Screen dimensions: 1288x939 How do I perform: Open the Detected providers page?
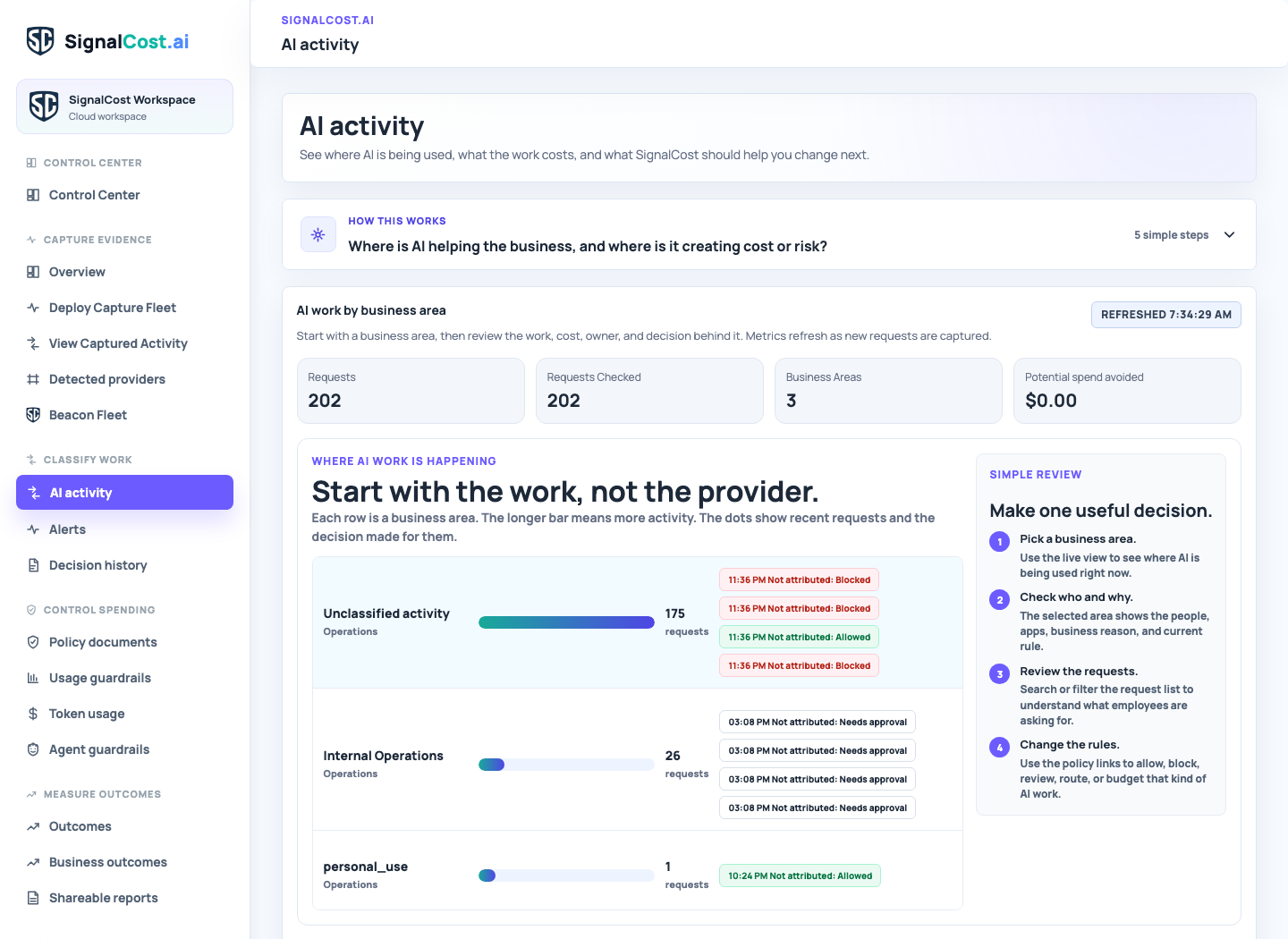tap(124, 379)
